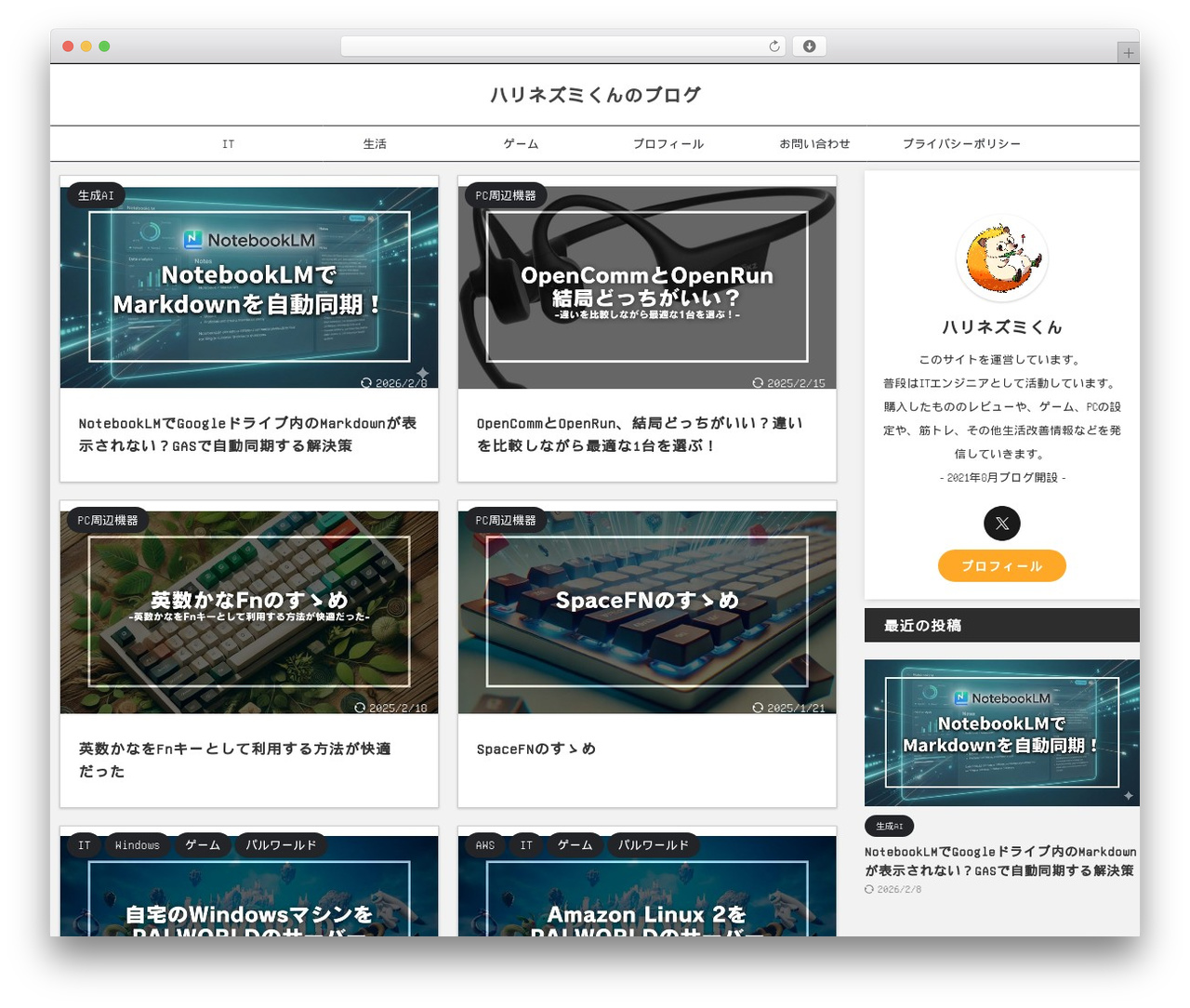Viewport: 1190px width, 1008px height.
Task: Click the date 2025/2/15 on OpenComm card
Action: (789, 382)
